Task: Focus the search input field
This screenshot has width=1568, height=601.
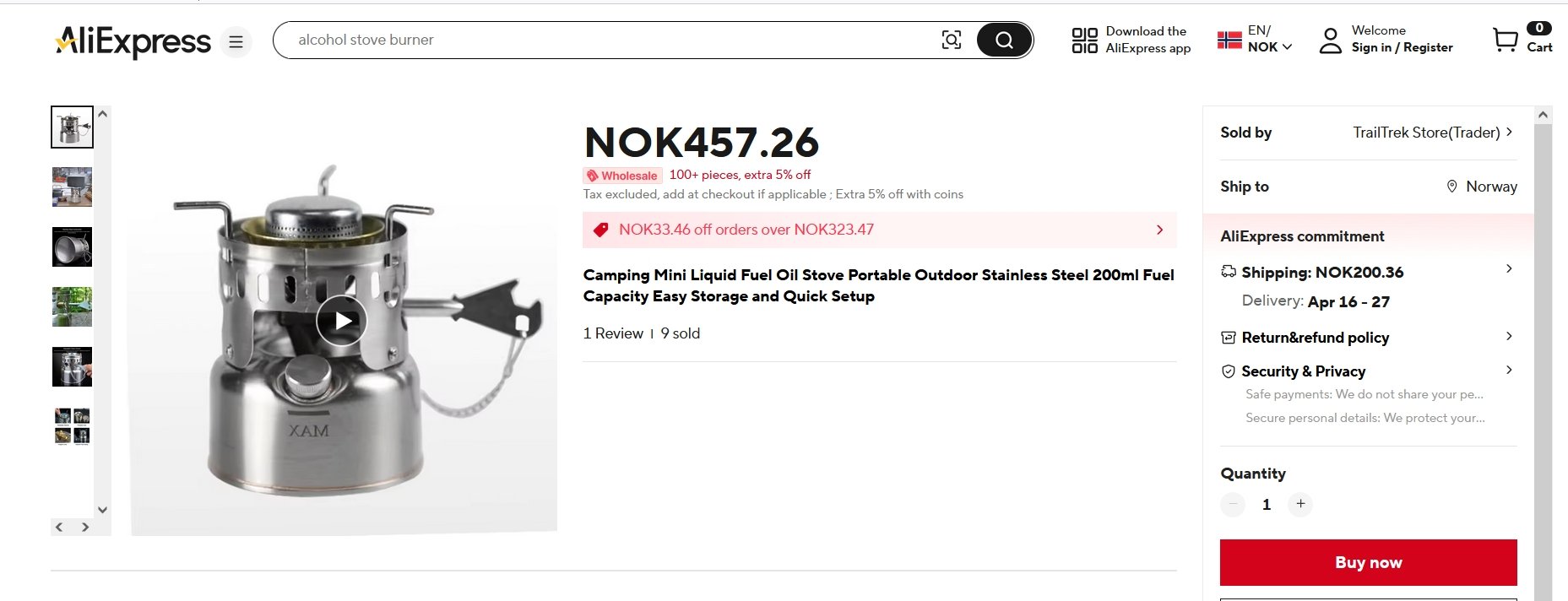Action: [608, 40]
